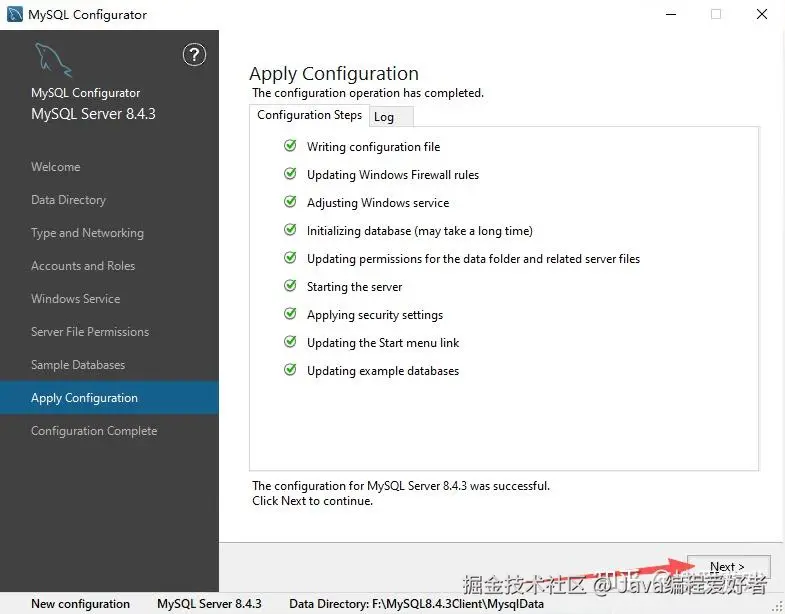The image size is (785, 614).
Task: Click checkmark beside Applying security settings
Action: (x=290, y=314)
